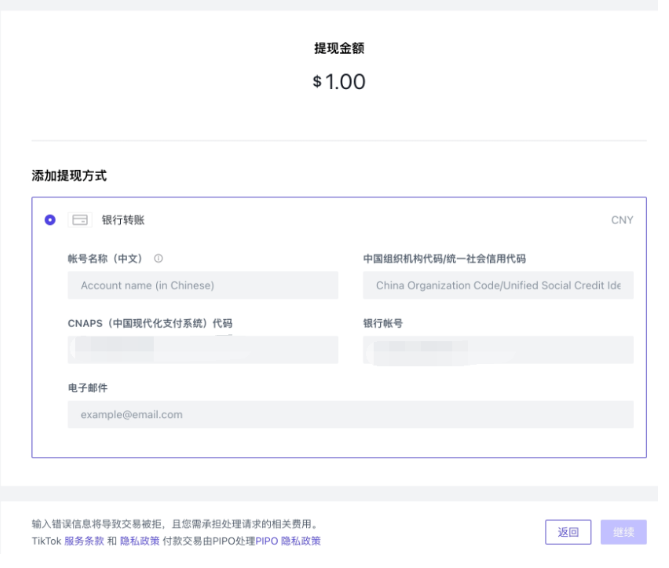Open the TikTok 服务条款 link
Viewport: 669px width, 568px height.
pos(83,541)
